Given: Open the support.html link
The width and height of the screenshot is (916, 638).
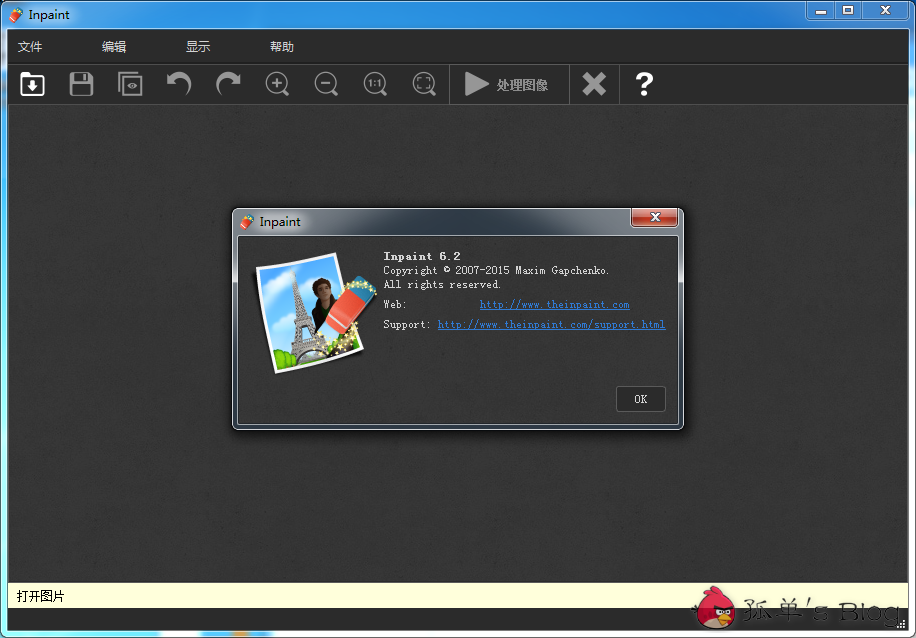Looking at the screenshot, I should (551, 324).
